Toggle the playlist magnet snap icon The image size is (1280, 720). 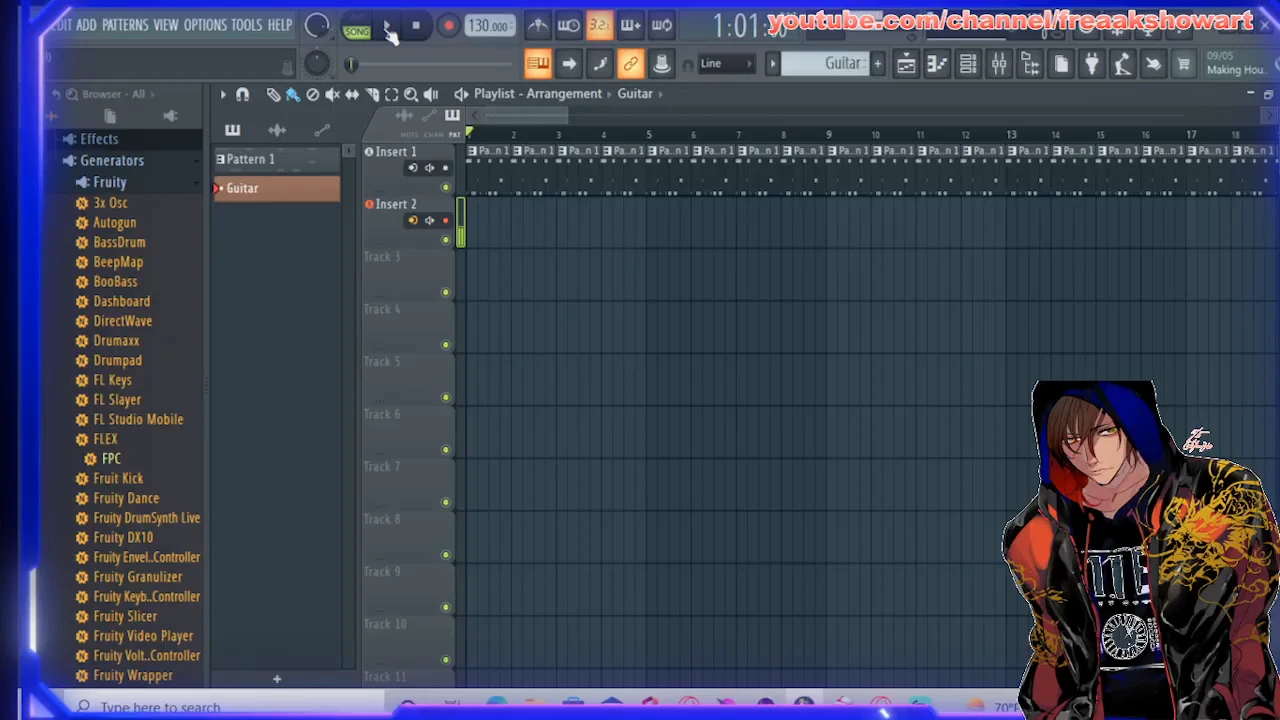(242, 94)
